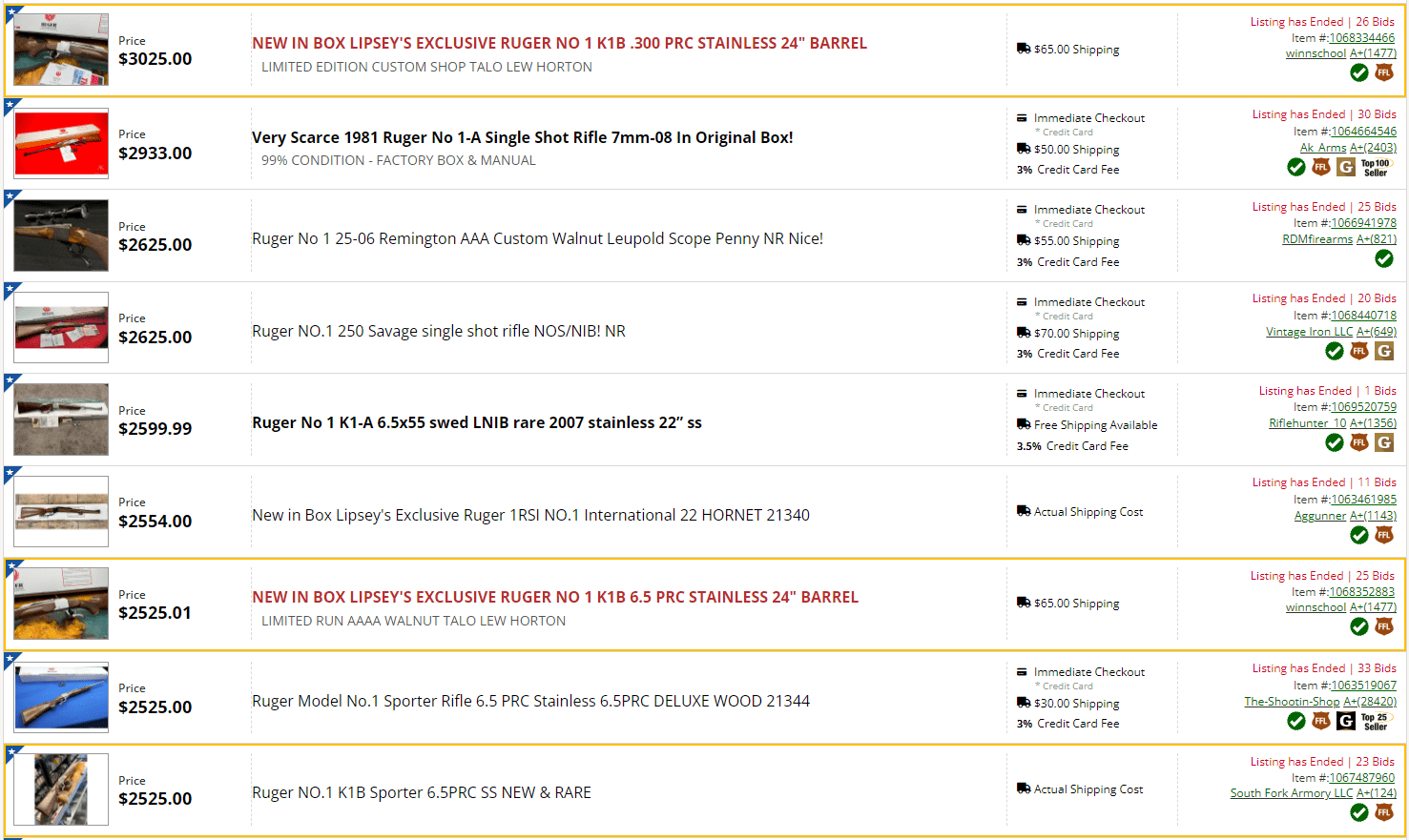Open the K1B Sporter 6.5PRC SS NEW & RARE listing
Screen dimensions: 1409x840
click(x=422, y=792)
